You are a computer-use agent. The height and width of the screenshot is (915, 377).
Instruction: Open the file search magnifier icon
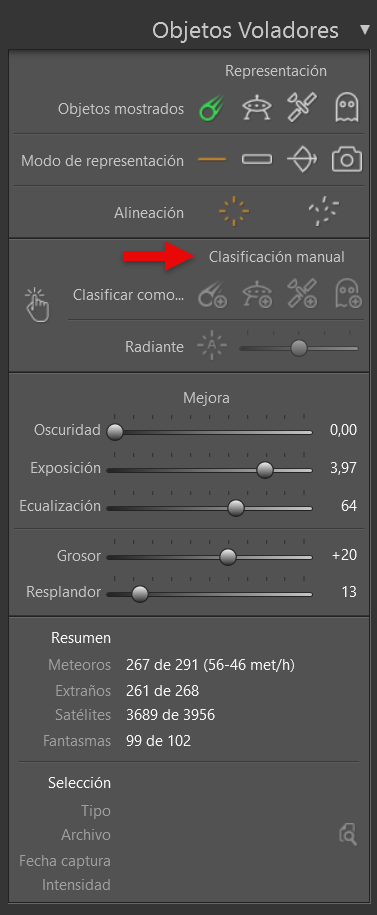[348, 834]
